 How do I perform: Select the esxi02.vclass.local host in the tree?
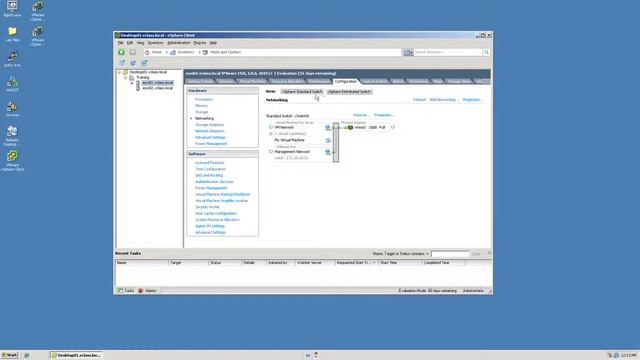point(158,88)
